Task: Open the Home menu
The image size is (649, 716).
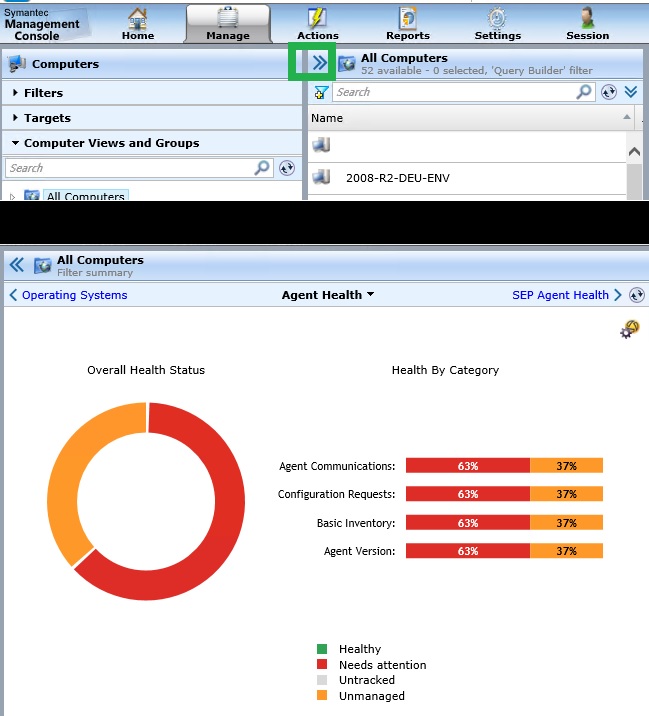Action: [137, 24]
